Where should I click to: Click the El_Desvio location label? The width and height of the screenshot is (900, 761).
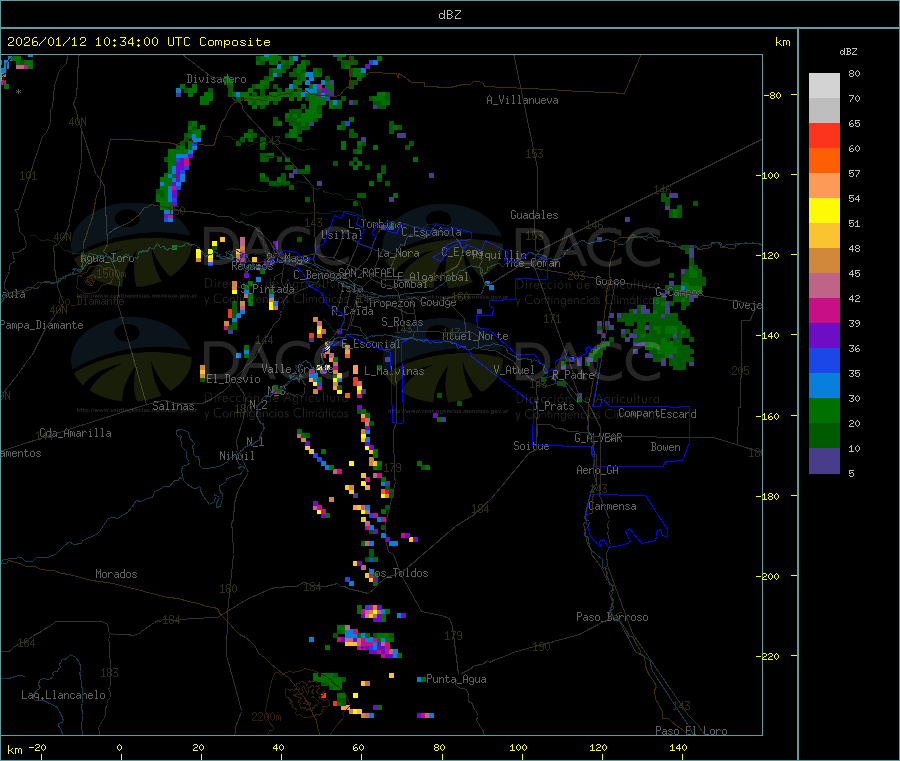233,379
